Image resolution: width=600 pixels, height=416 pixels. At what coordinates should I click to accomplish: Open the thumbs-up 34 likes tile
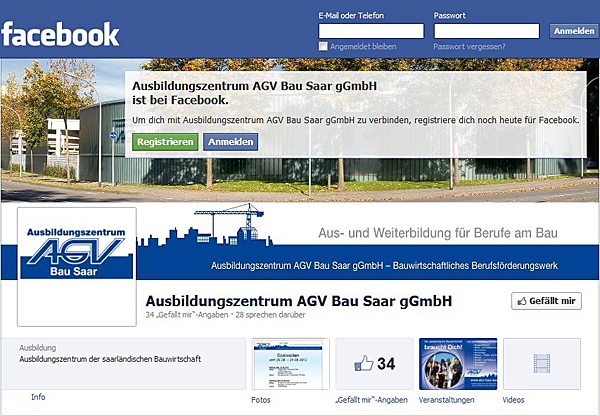(x=374, y=364)
